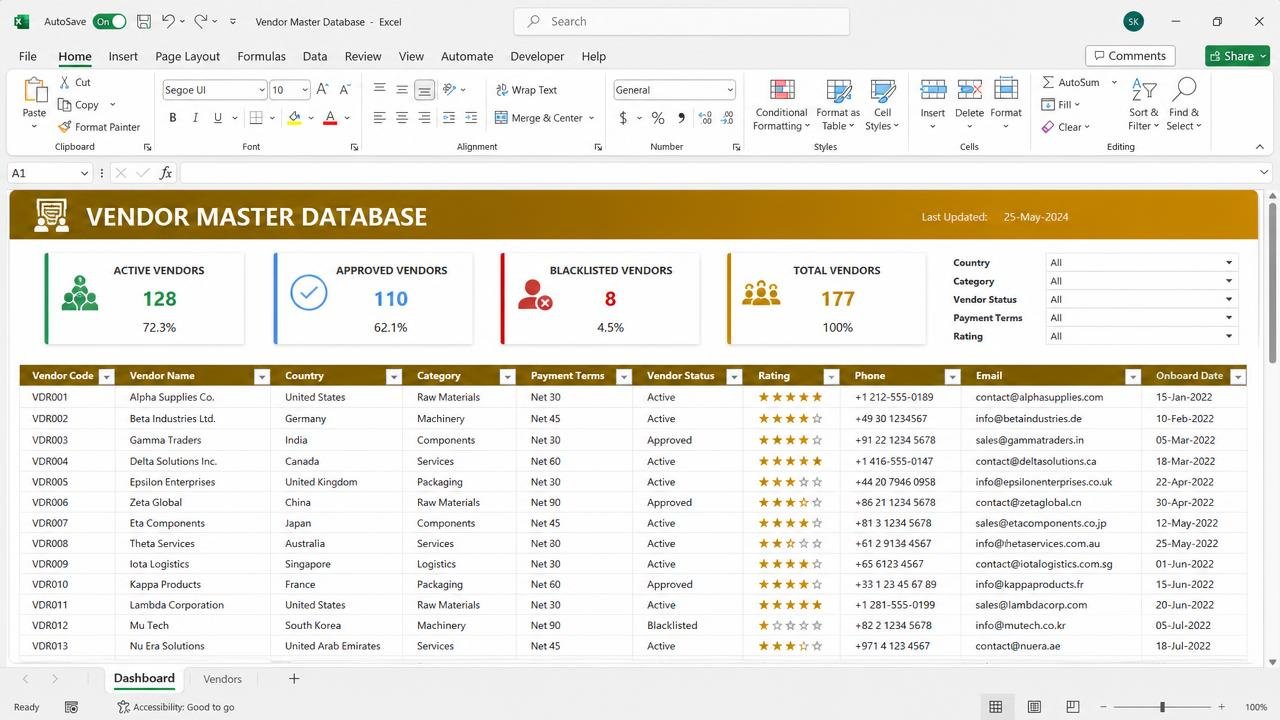Click the Search box in title bar

point(681,21)
